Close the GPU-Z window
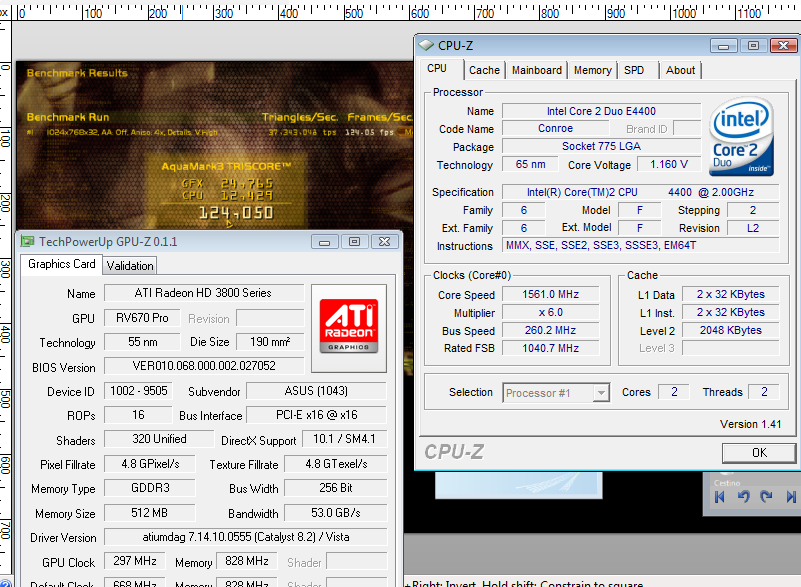801x587 pixels. pos(384,242)
